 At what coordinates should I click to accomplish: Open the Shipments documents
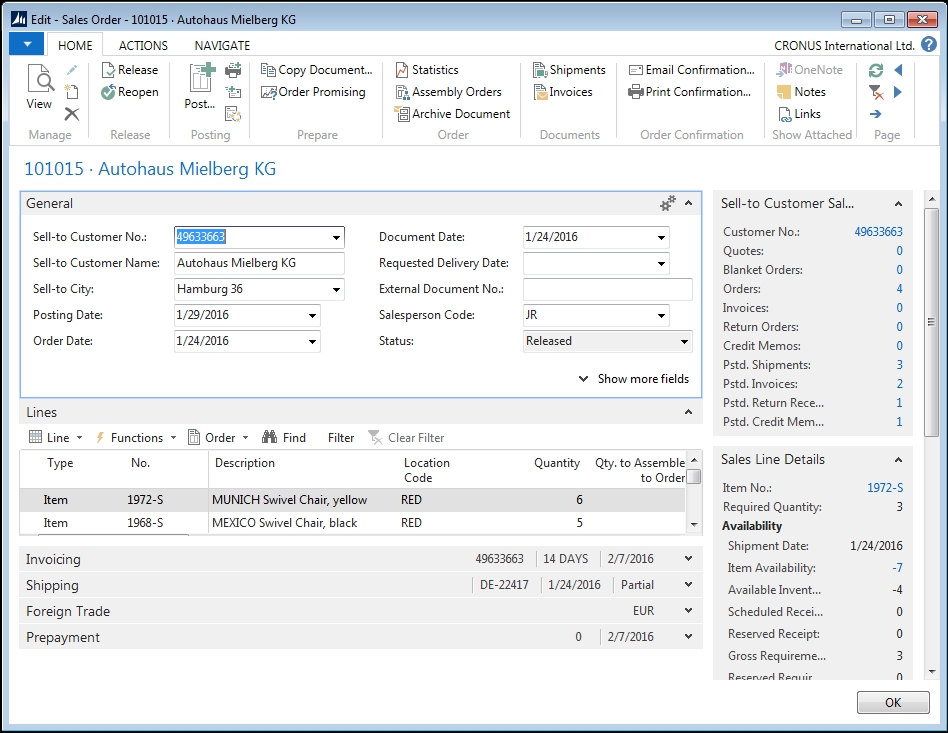tap(569, 70)
